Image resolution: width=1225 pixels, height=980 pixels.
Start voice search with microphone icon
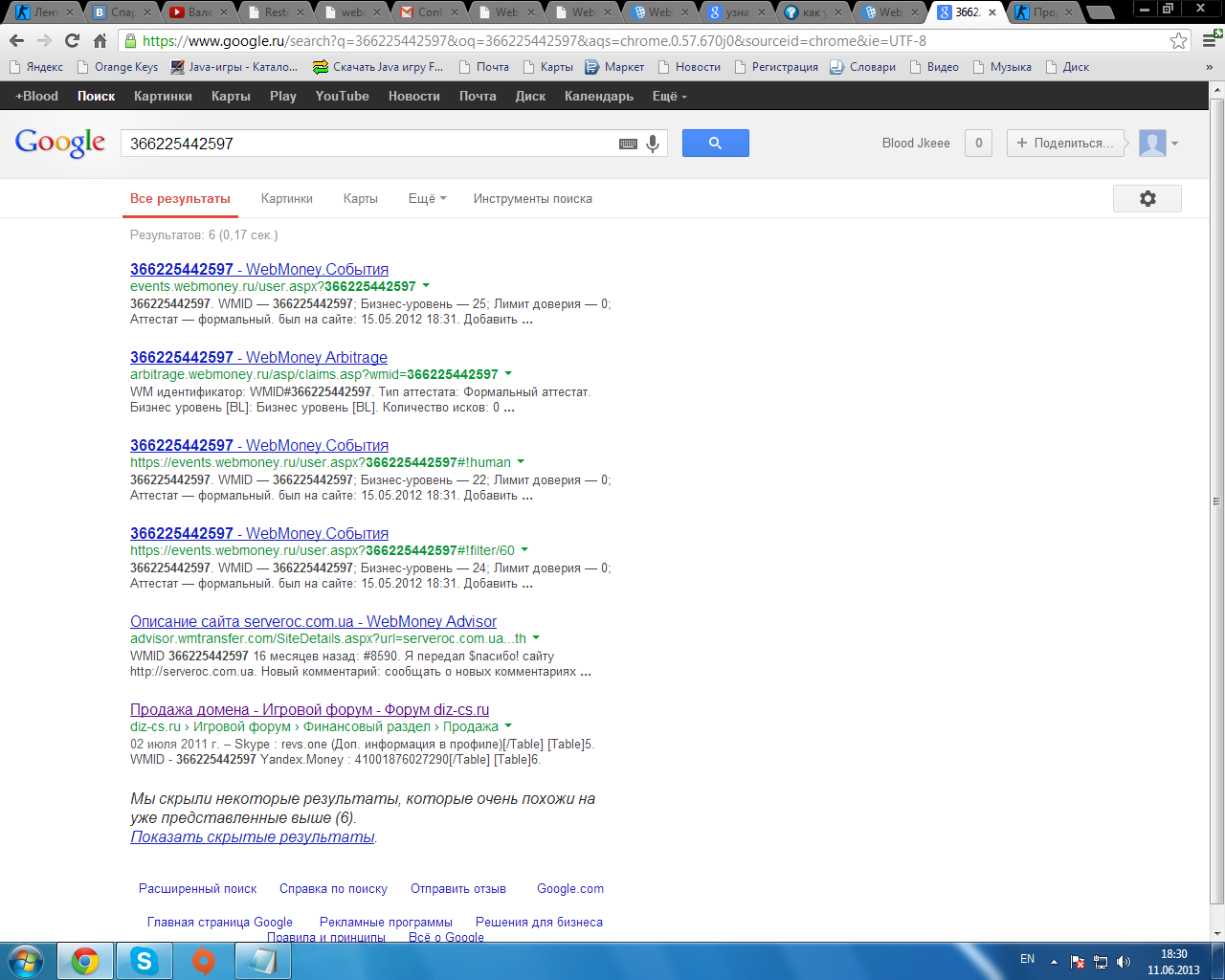(x=653, y=144)
